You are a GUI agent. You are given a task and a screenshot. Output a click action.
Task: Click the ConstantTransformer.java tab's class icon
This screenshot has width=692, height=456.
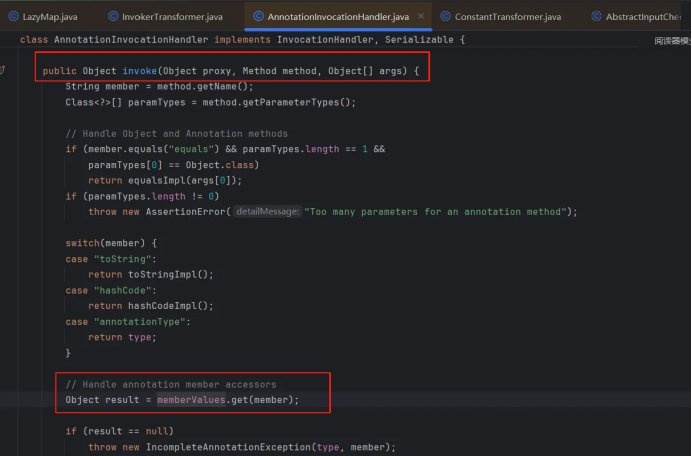tap(445, 17)
